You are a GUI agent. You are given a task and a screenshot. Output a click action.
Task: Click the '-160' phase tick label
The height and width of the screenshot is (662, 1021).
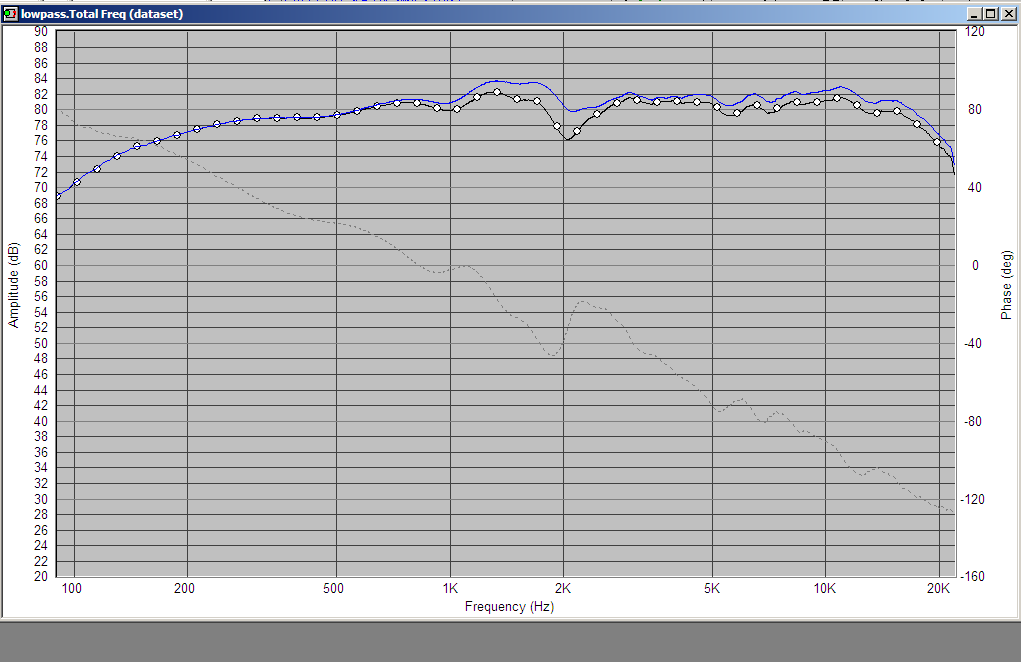pyautogui.click(x=974, y=576)
